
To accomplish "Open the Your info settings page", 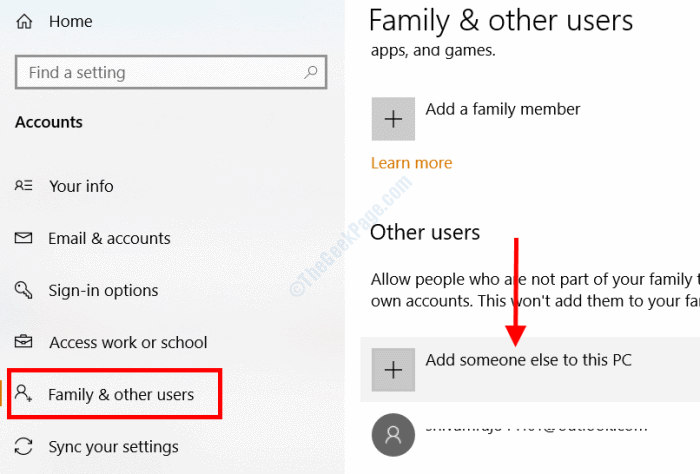I will [81, 186].
